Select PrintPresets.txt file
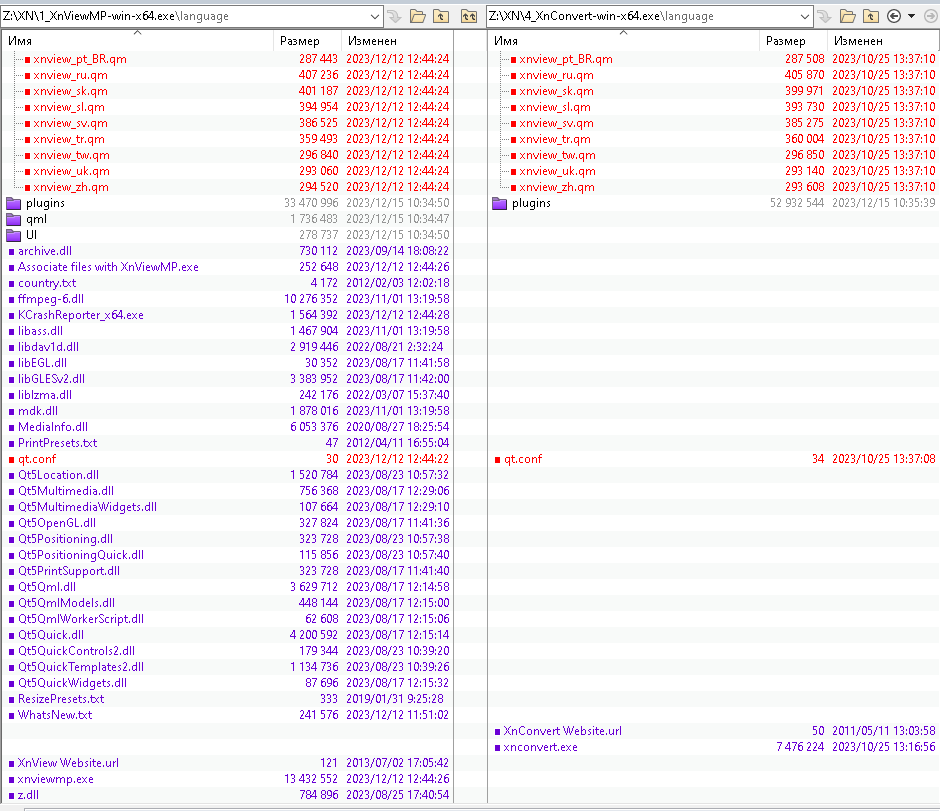Image resolution: width=940 pixels, height=811 pixels. coord(58,443)
